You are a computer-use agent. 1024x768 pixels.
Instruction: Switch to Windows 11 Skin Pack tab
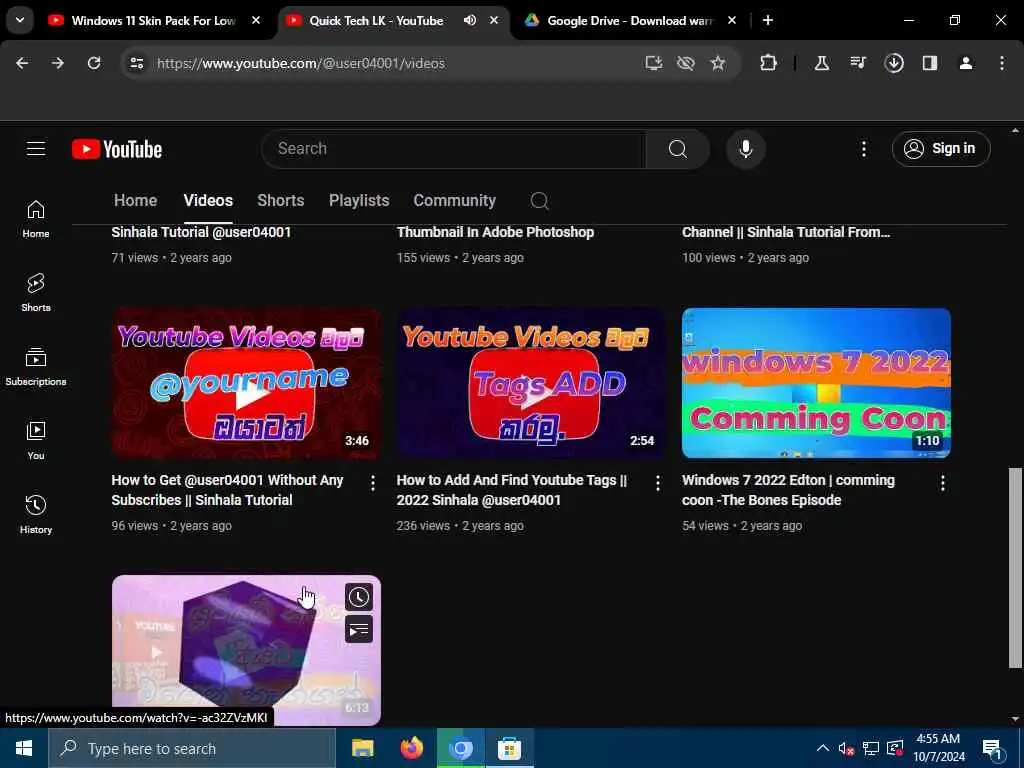click(x=153, y=20)
